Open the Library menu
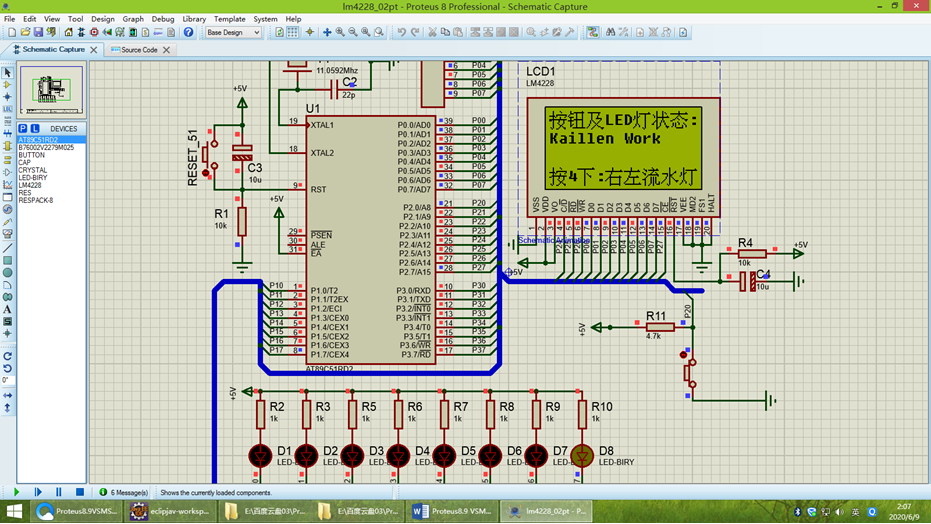 [194, 19]
